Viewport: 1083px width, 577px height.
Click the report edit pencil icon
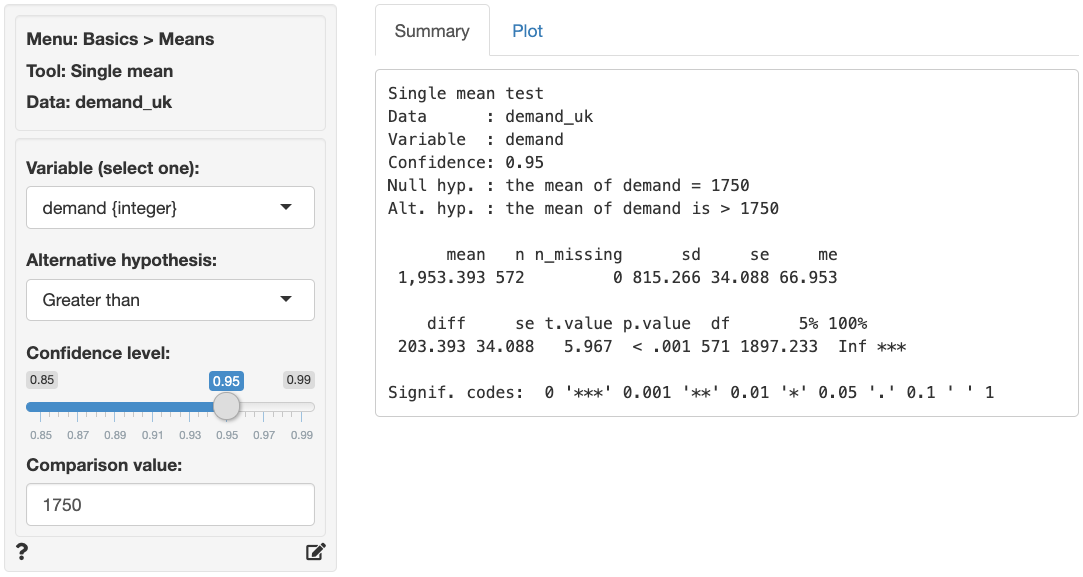click(316, 551)
